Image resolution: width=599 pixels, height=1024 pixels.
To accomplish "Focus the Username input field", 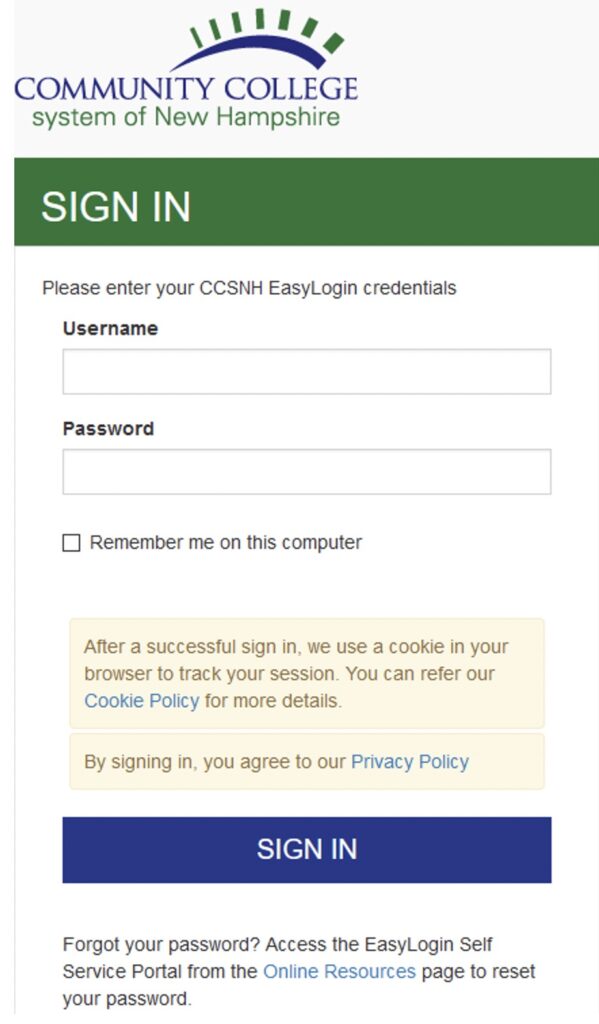I will (306, 372).
